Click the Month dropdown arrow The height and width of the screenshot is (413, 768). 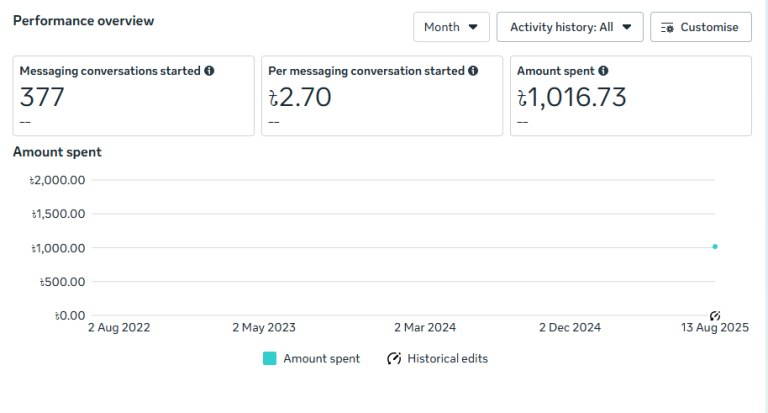(x=473, y=27)
